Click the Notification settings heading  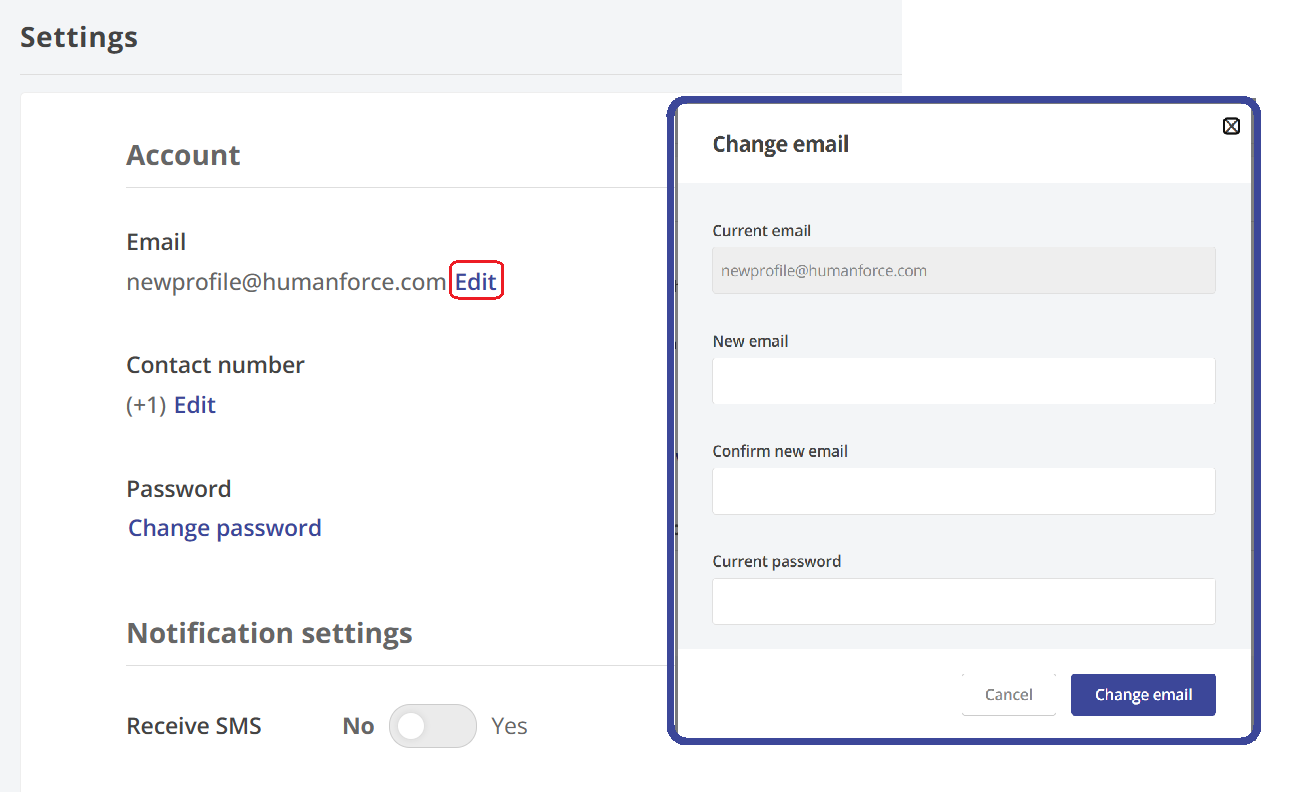(269, 633)
